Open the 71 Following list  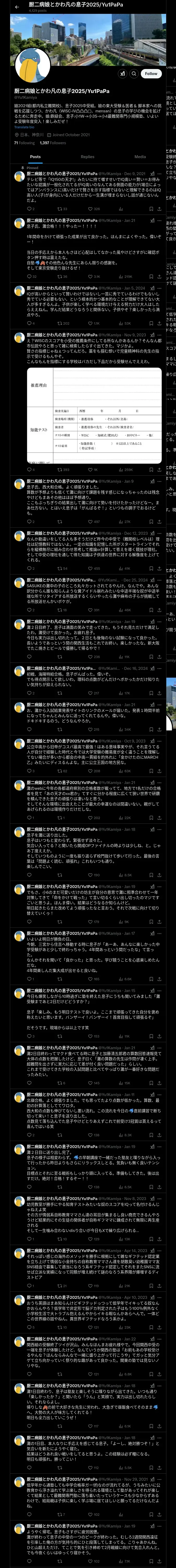pyautogui.click(x=24, y=143)
